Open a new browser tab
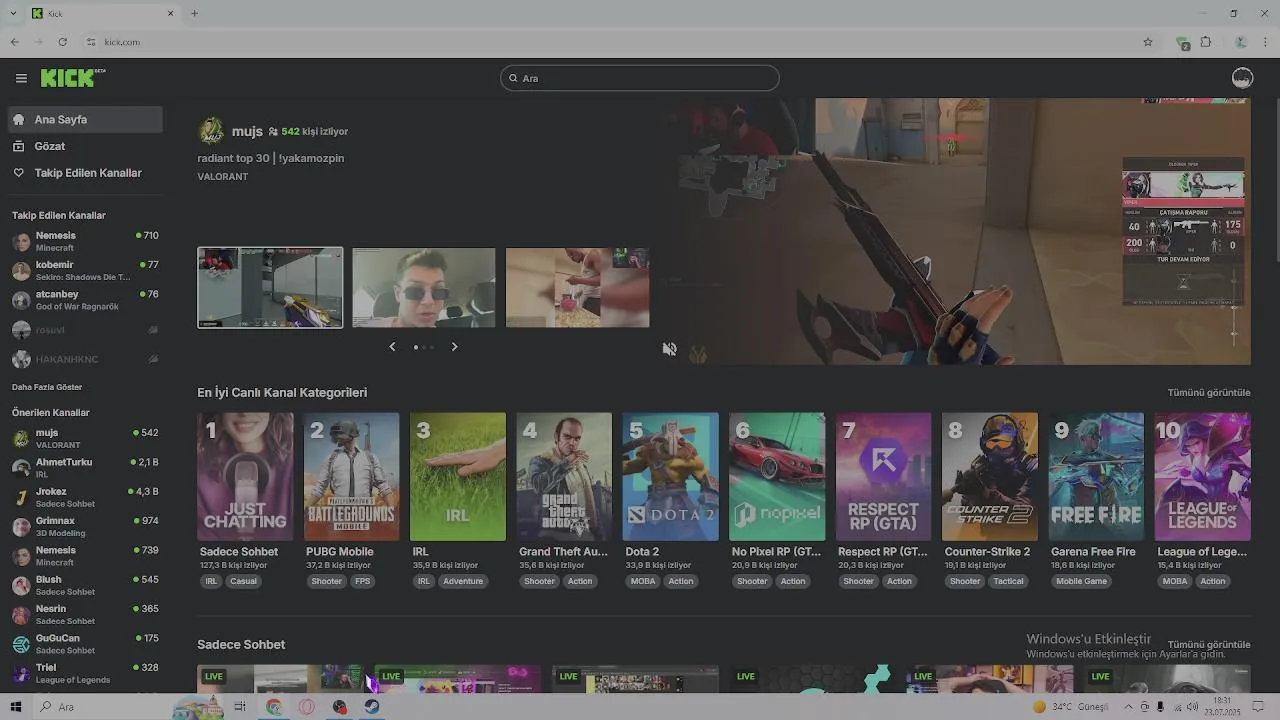1280x720 pixels. pyautogui.click(x=194, y=13)
